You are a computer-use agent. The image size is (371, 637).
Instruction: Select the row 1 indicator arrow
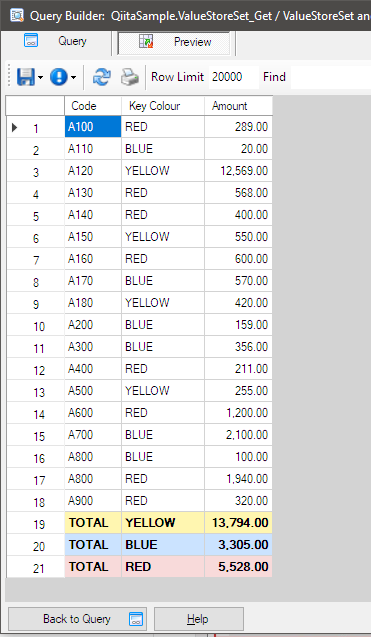(15, 128)
